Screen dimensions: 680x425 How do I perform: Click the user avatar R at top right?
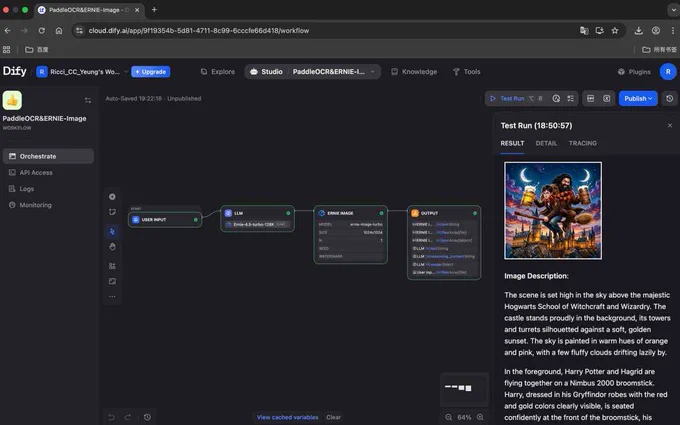click(x=668, y=72)
